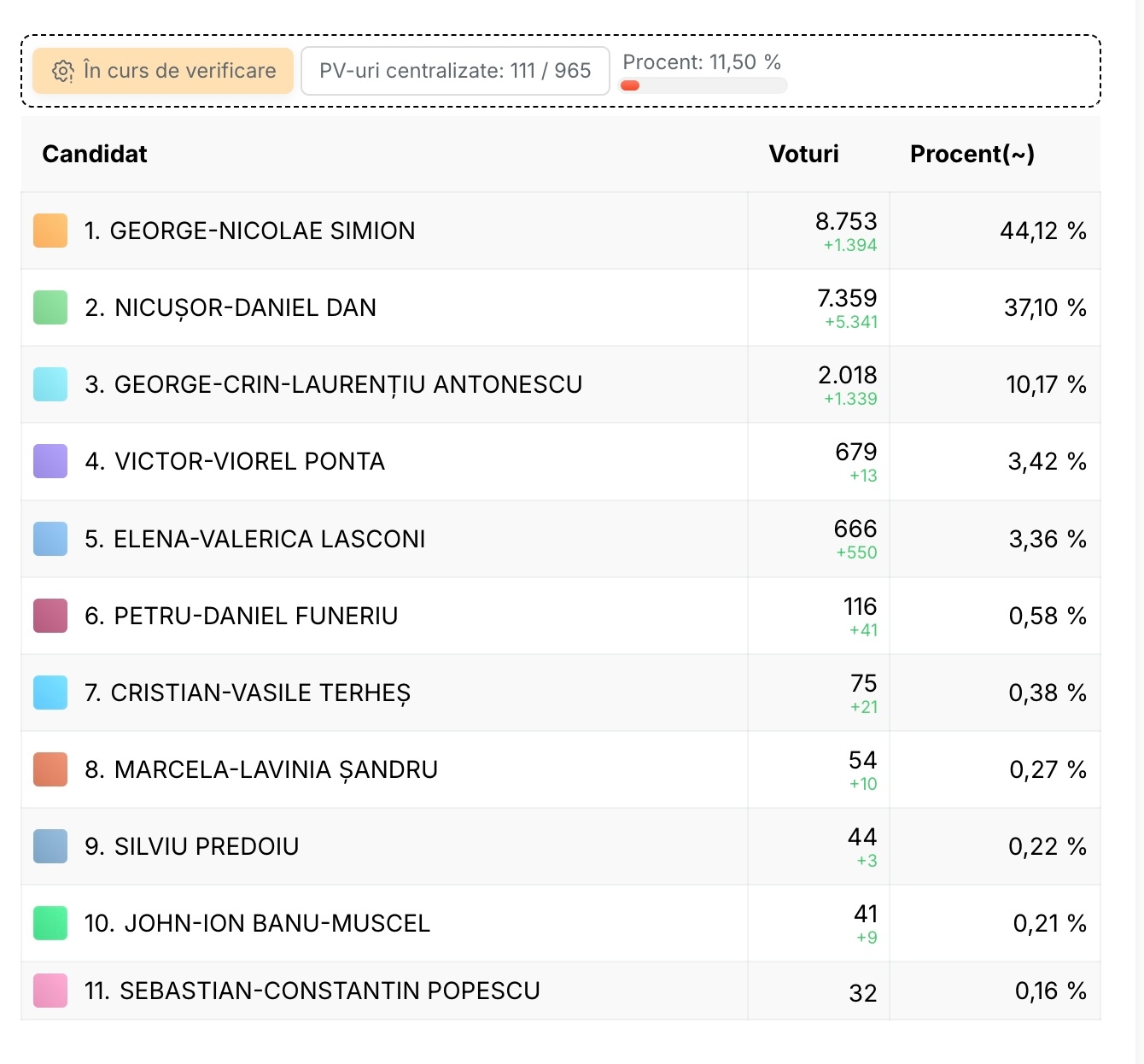Click the 8.753 vote count for Simion
Screen dimensions: 1144x1064
[x=845, y=222]
